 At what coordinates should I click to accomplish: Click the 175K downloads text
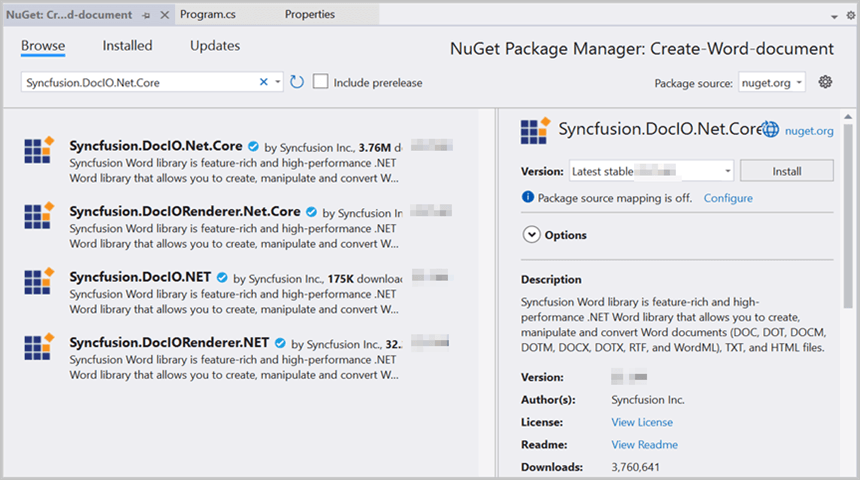[365, 279]
